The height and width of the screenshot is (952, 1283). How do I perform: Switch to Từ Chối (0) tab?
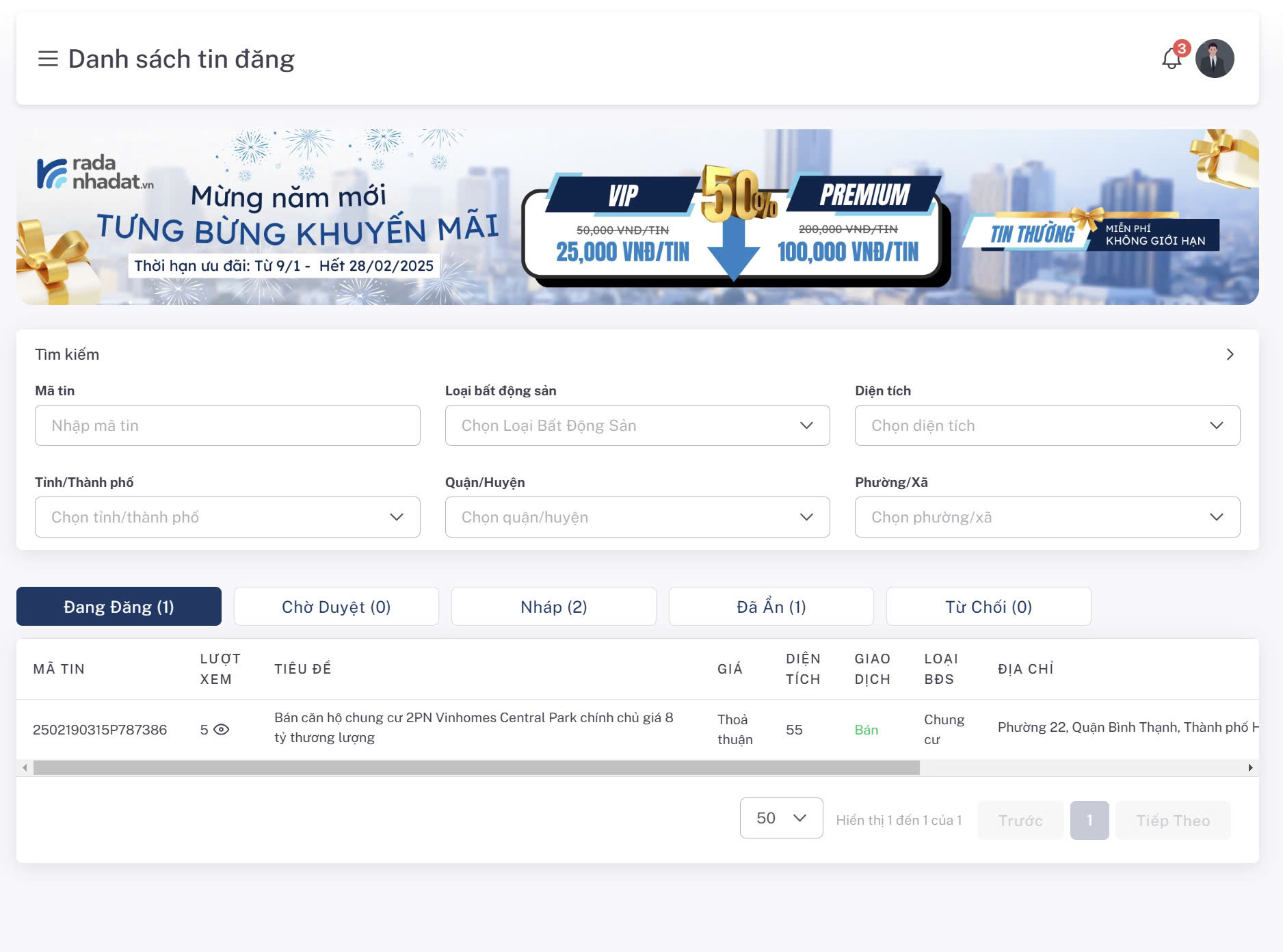coord(989,607)
